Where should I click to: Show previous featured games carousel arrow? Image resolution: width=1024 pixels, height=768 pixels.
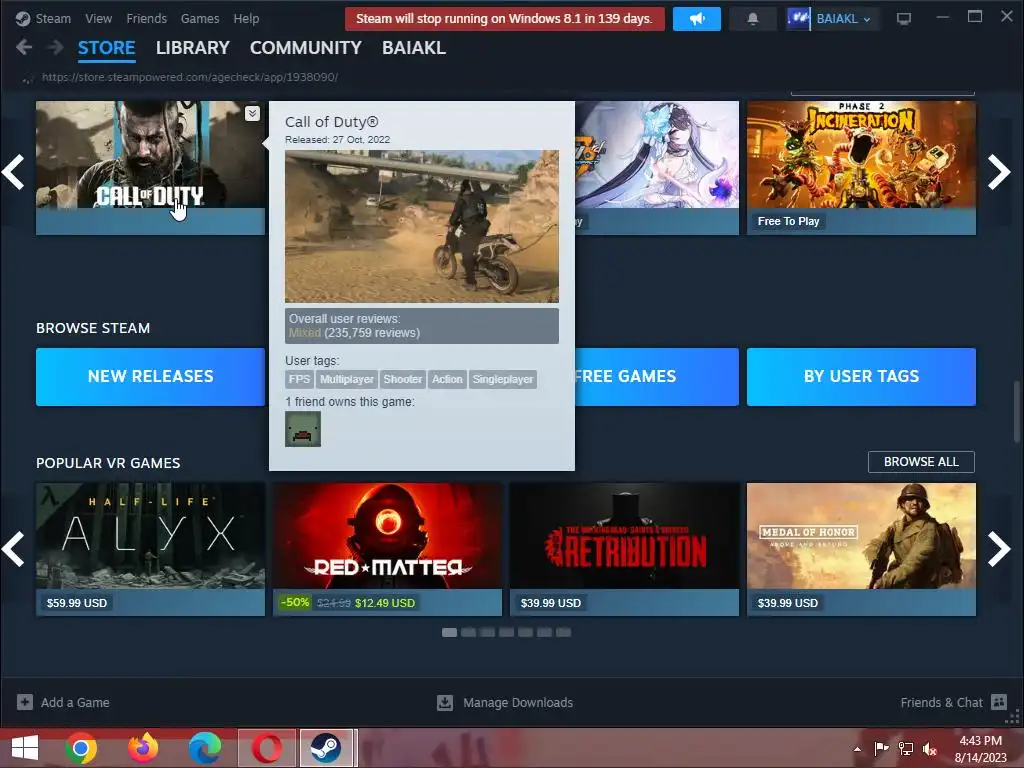coord(13,172)
